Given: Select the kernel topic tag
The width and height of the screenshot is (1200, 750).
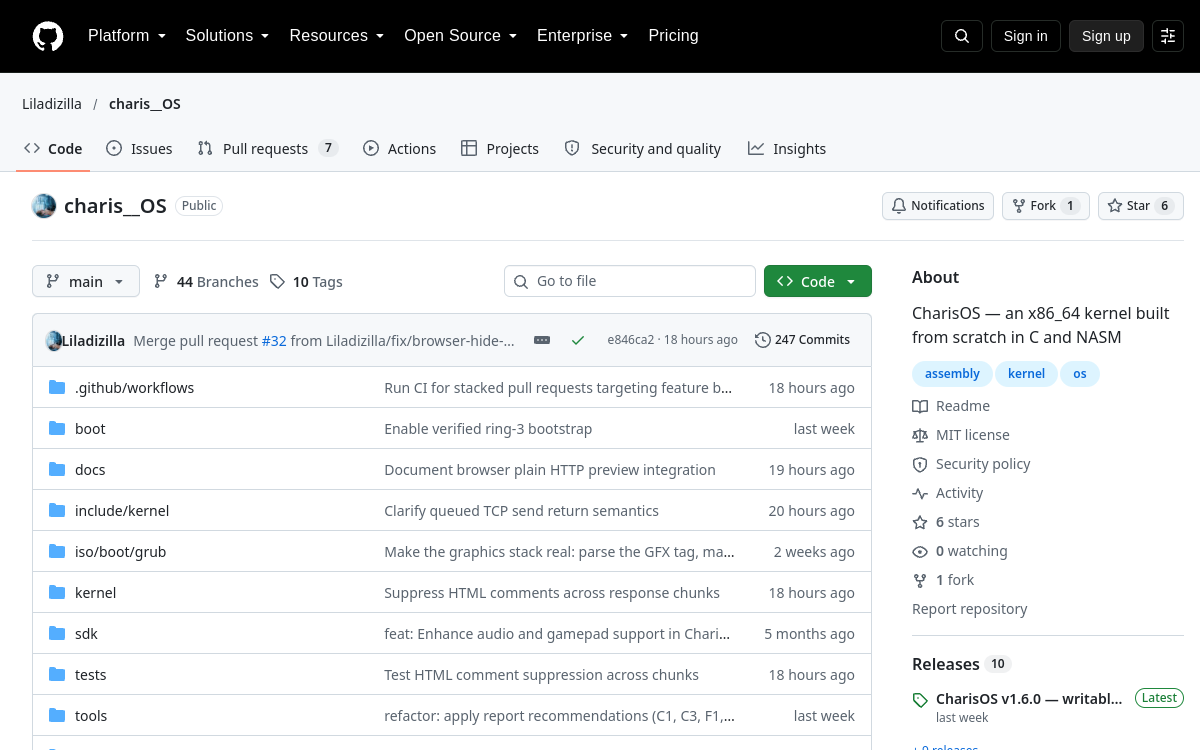Looking at the screenshot, I should click(1026, 374).
